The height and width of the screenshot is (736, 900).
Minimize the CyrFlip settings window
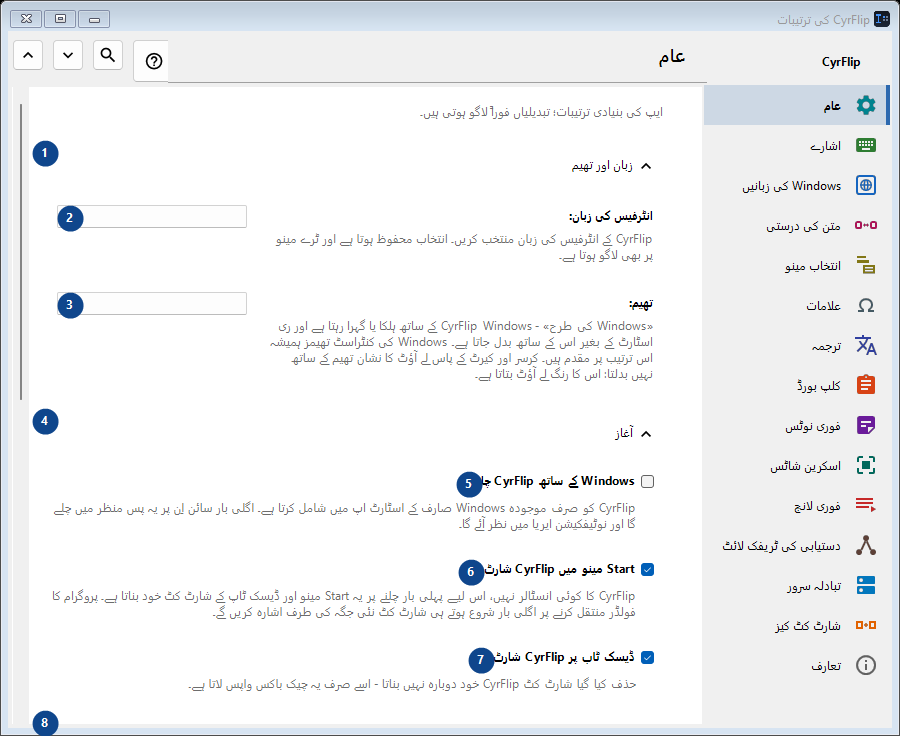(x=94, y=19)
